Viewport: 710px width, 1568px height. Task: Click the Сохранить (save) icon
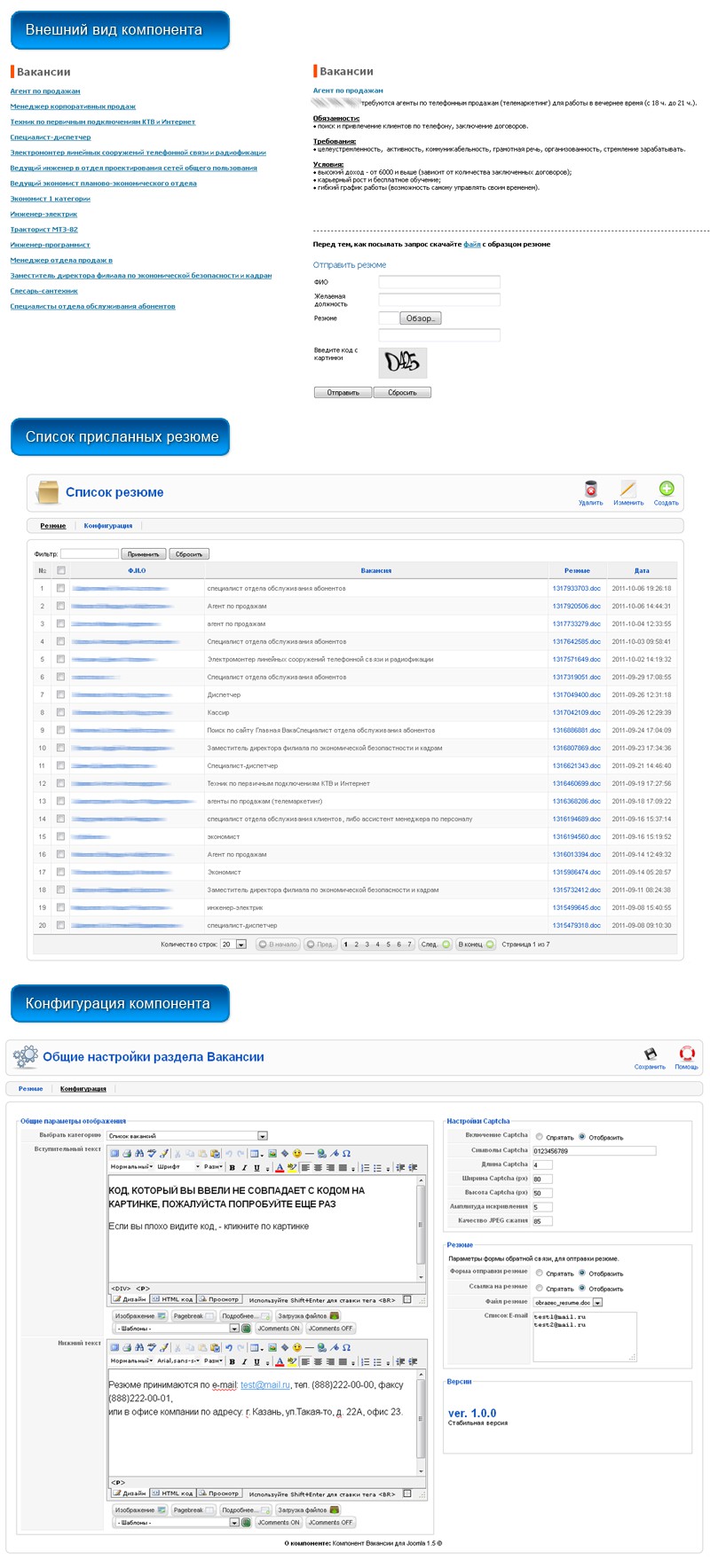click(x=650, y=1054)
